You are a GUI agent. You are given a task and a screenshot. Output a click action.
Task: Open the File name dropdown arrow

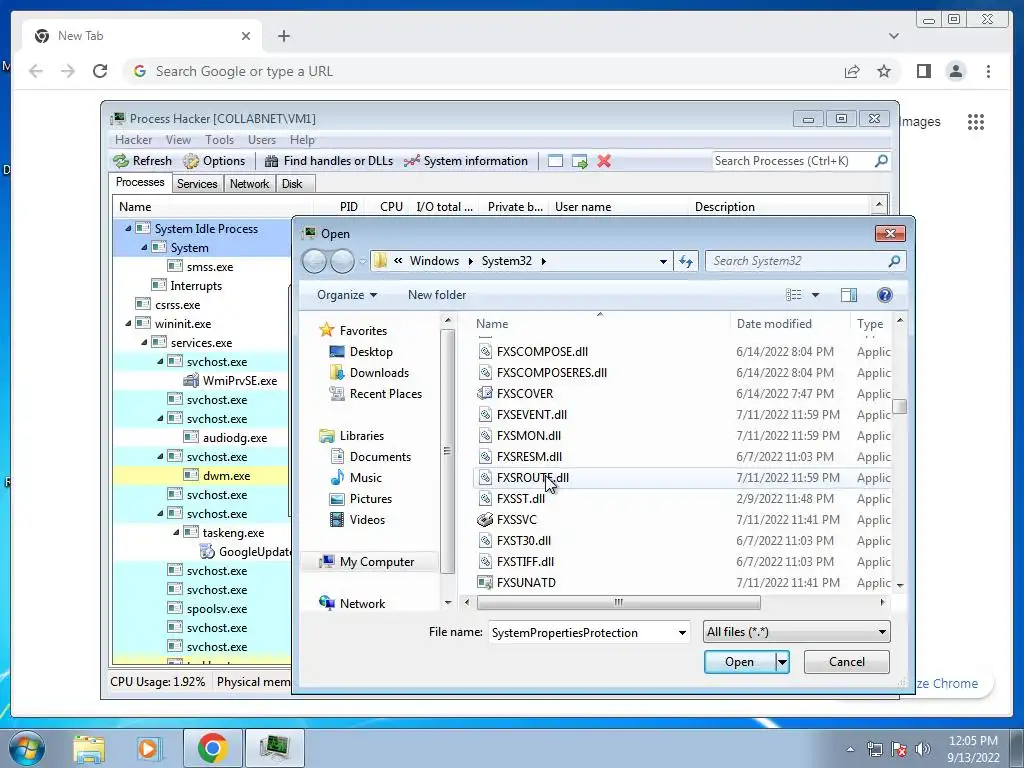(x=682, y=633)
